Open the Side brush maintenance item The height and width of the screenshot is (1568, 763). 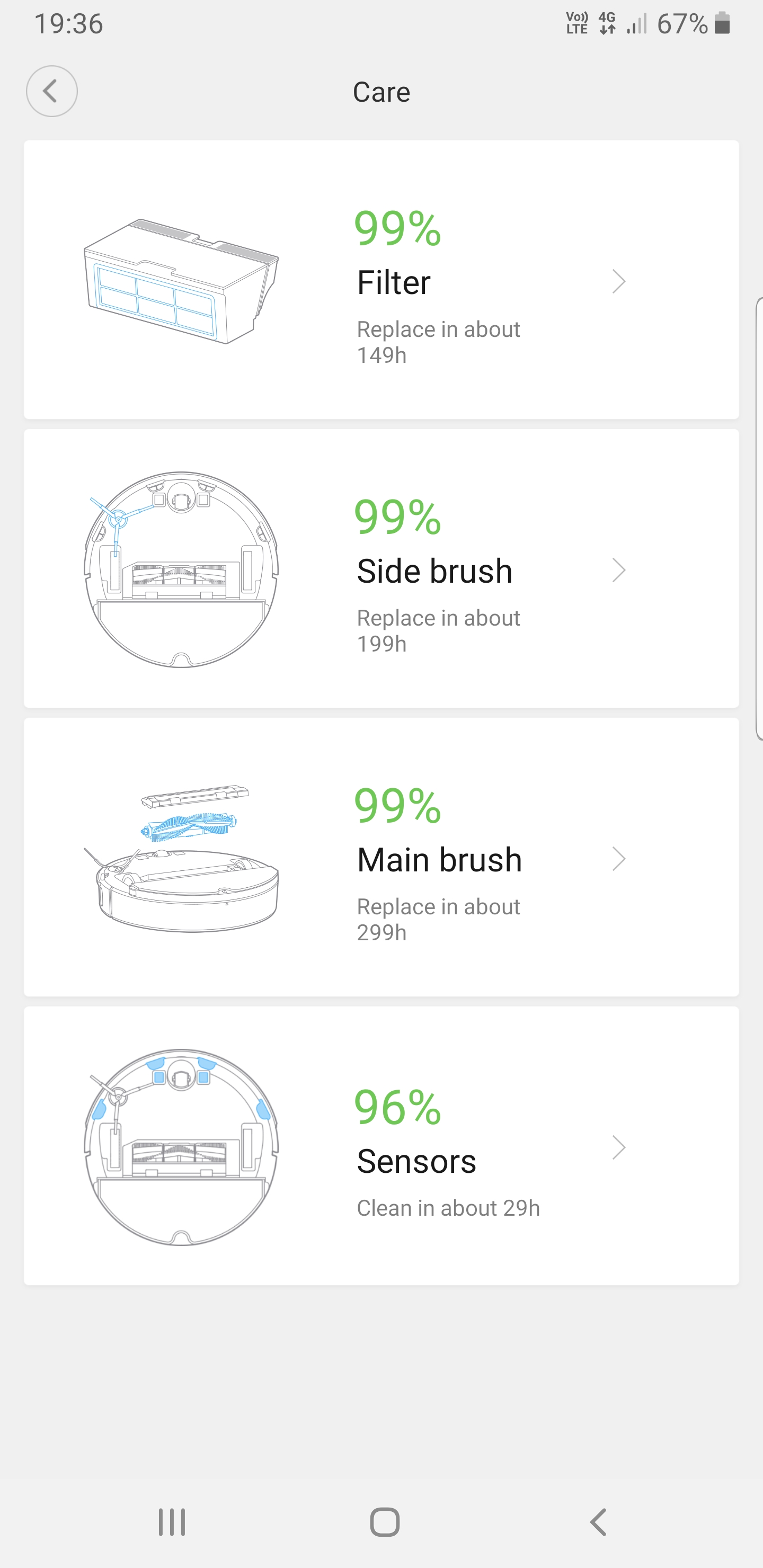[434, 571]
